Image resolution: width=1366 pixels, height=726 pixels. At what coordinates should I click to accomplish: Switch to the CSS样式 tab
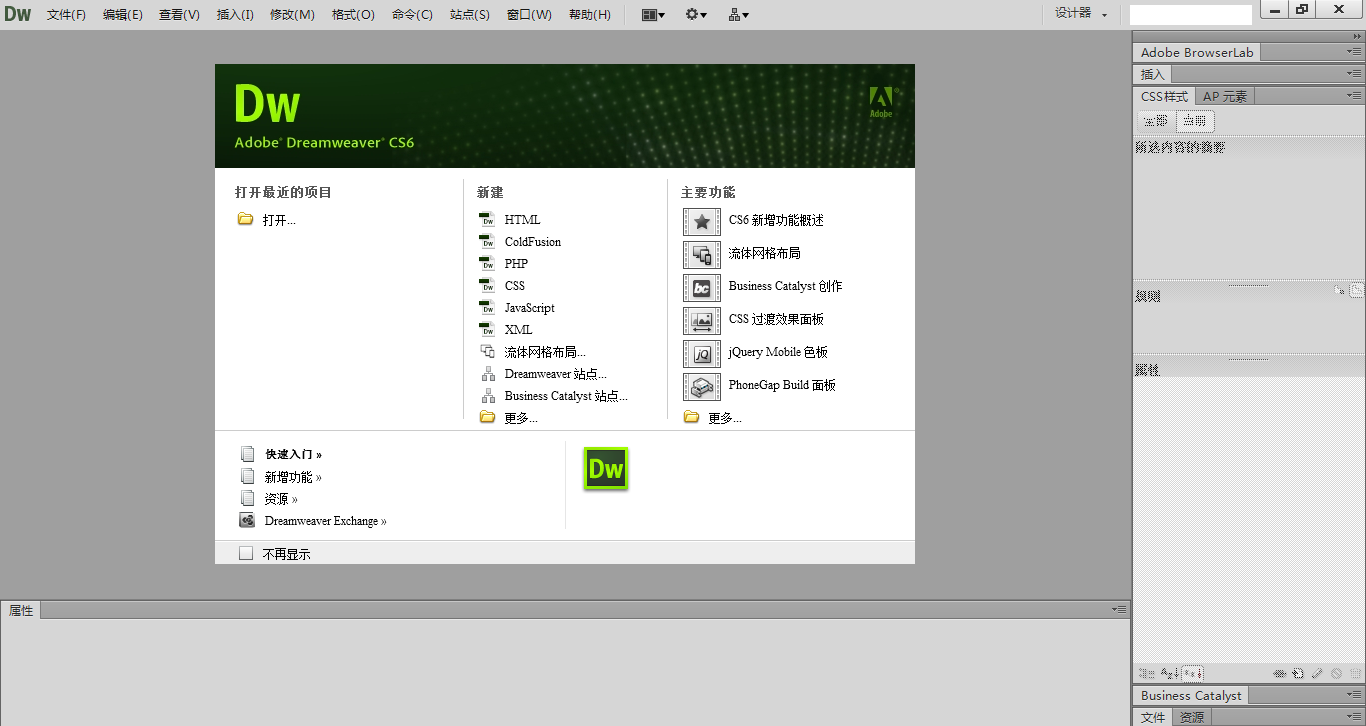(x=1165, y=96)
